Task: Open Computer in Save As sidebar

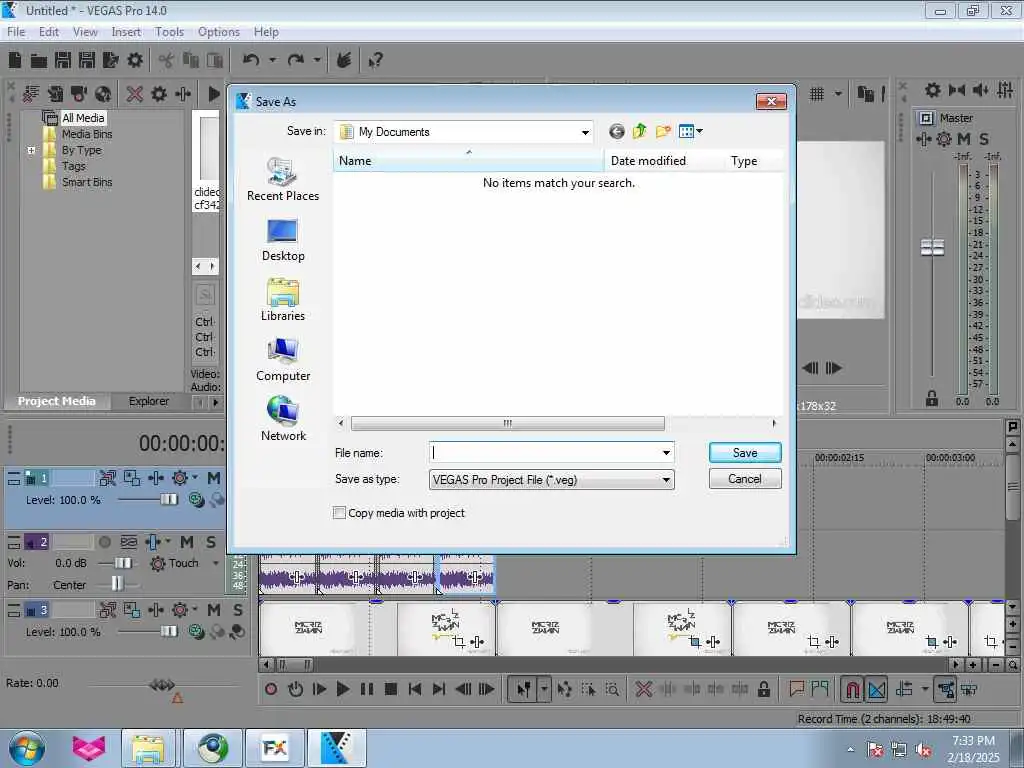Action: coord(283,360)
